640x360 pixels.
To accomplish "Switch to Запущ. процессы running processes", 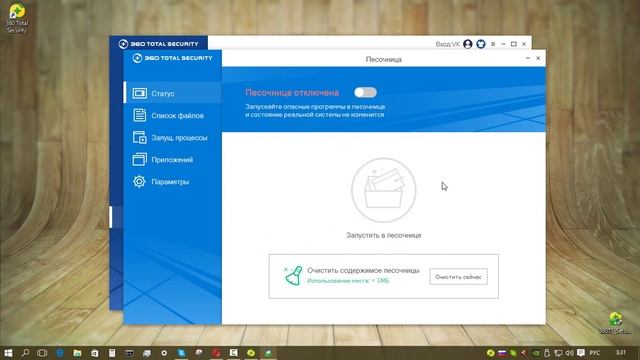I will pos(173,138).
